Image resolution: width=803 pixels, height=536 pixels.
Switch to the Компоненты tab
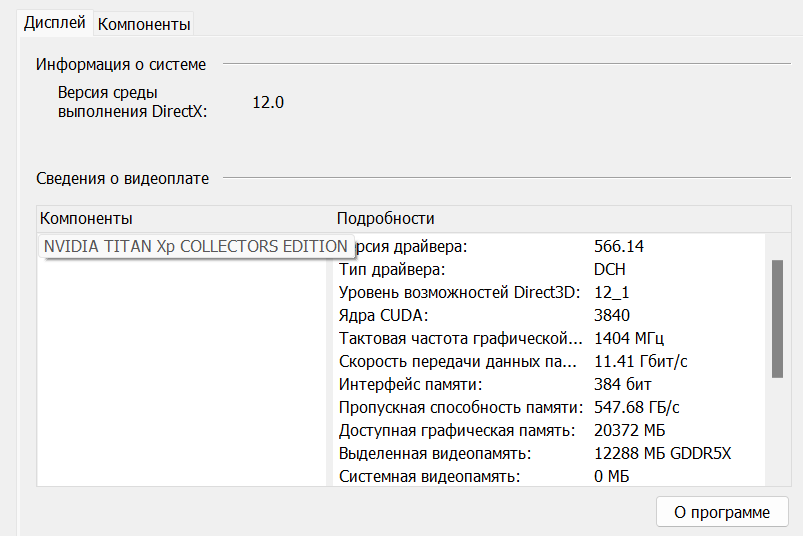point(144,23)
